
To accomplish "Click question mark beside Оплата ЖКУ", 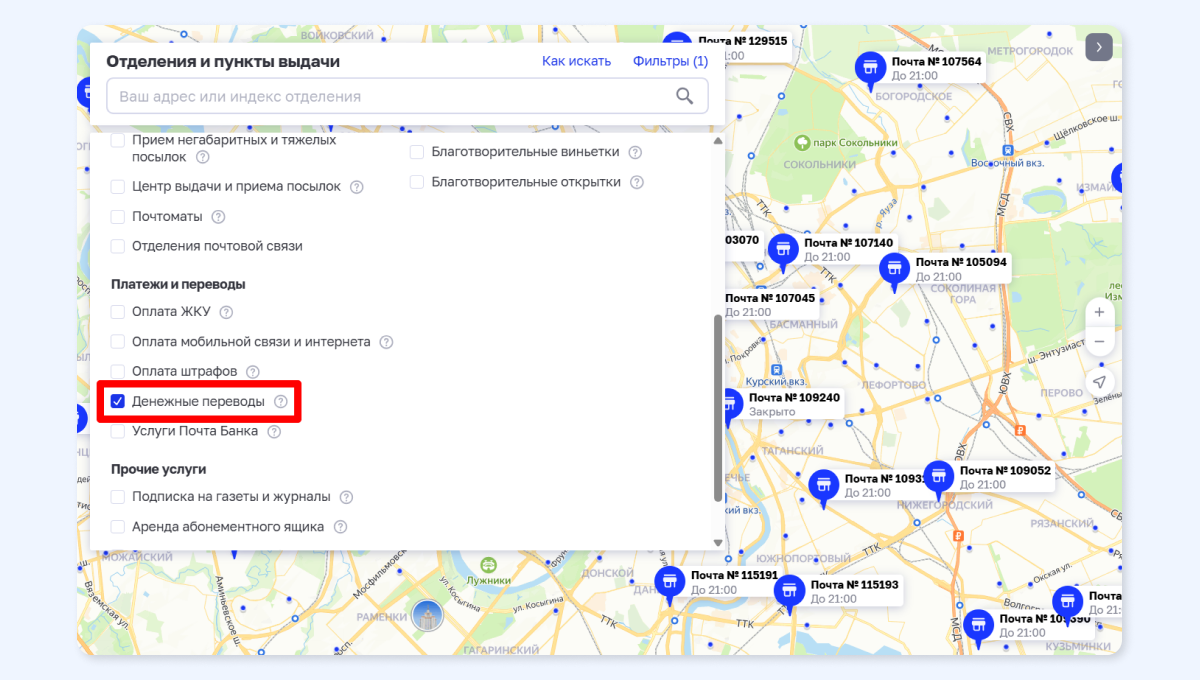I will coord(226,312).
